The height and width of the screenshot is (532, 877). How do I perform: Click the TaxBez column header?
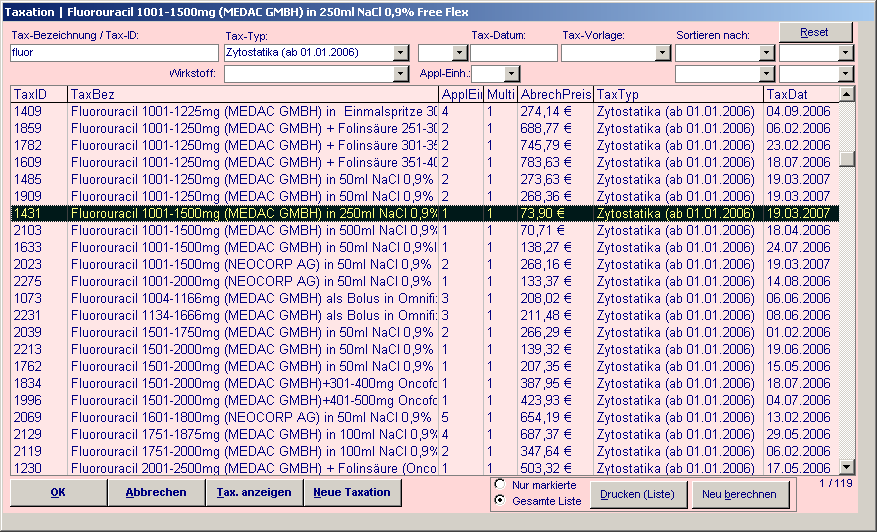(253, 95)
